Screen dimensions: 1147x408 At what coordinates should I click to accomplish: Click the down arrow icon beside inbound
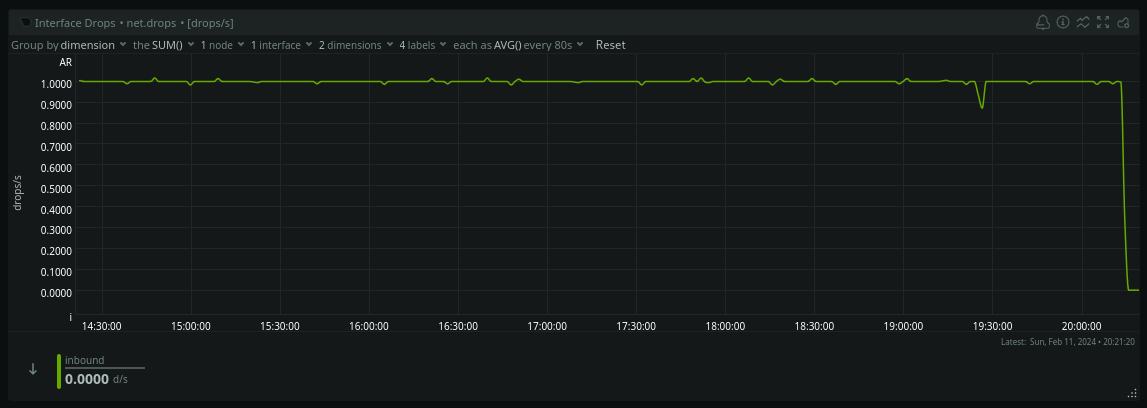pyautogui.click(x=33, y=369)
